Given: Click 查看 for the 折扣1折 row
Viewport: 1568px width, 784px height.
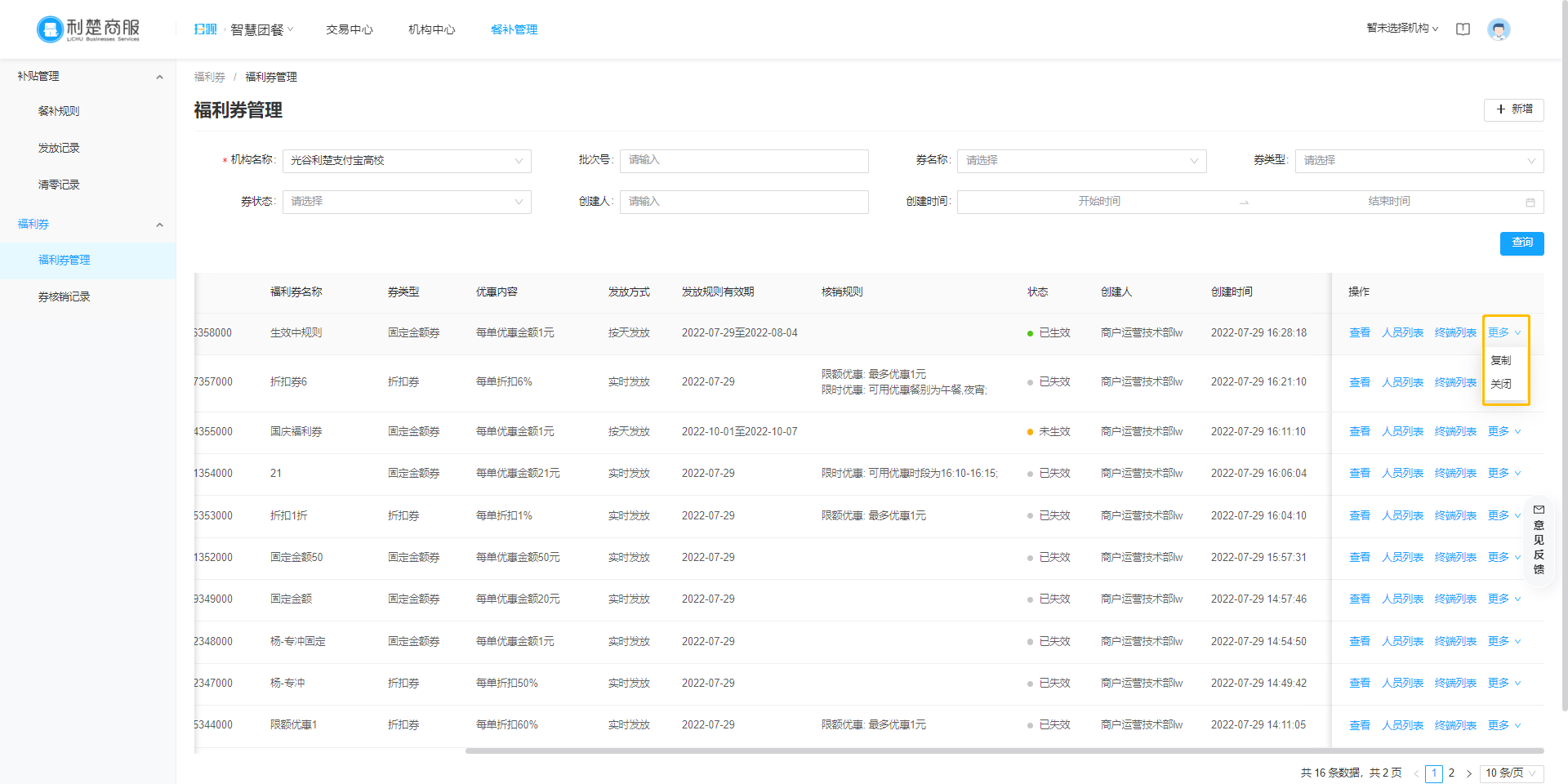Looking at the screenshot, I should tap(1360, 515).
